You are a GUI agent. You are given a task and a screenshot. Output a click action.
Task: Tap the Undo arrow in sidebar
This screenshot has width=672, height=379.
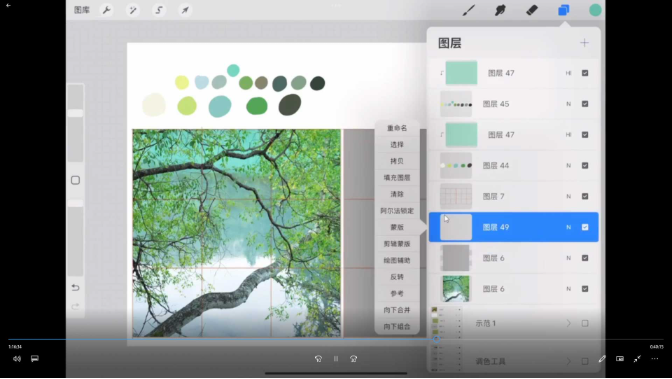[x=75, y=288]
